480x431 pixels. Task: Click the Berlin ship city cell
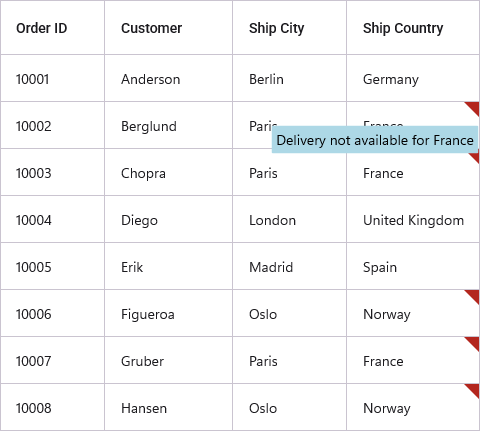289,78
